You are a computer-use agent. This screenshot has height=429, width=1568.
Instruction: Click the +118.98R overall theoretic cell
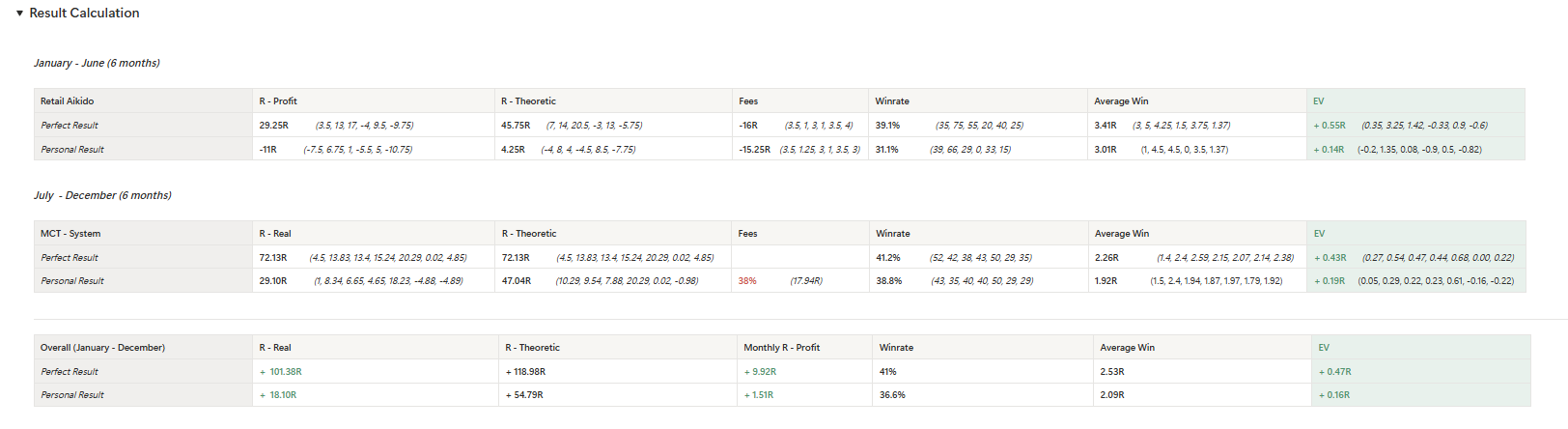click(x=618, y=371)
